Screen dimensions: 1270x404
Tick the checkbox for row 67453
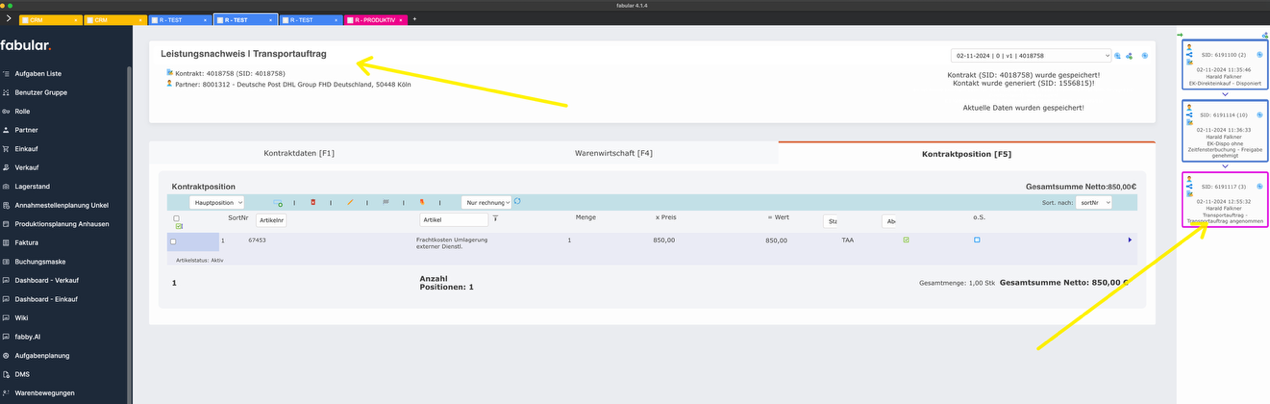pyautogui.click(x=173, y=241)
